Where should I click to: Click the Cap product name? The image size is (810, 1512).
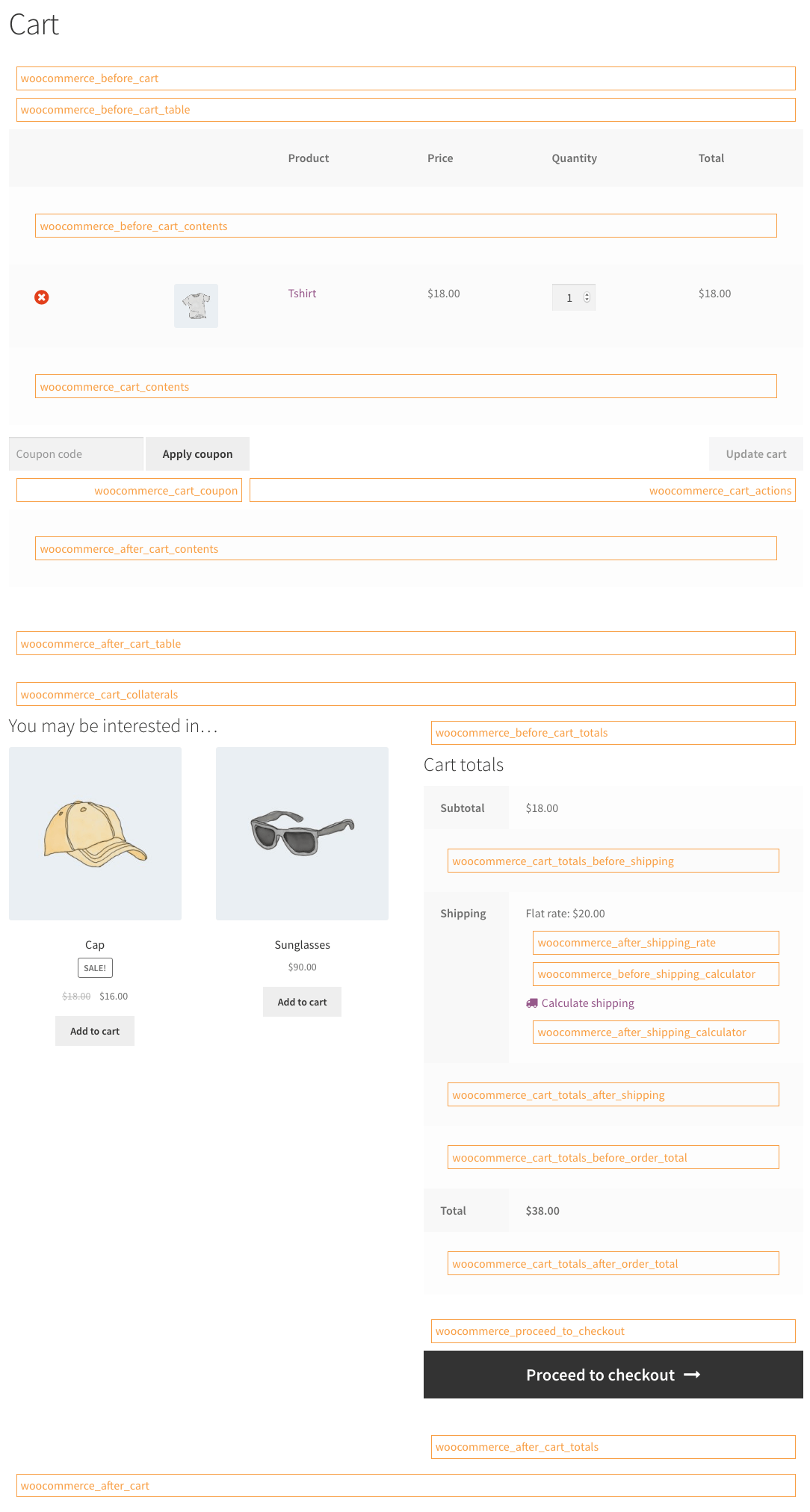pyautogui.click(x=95, y=945)
